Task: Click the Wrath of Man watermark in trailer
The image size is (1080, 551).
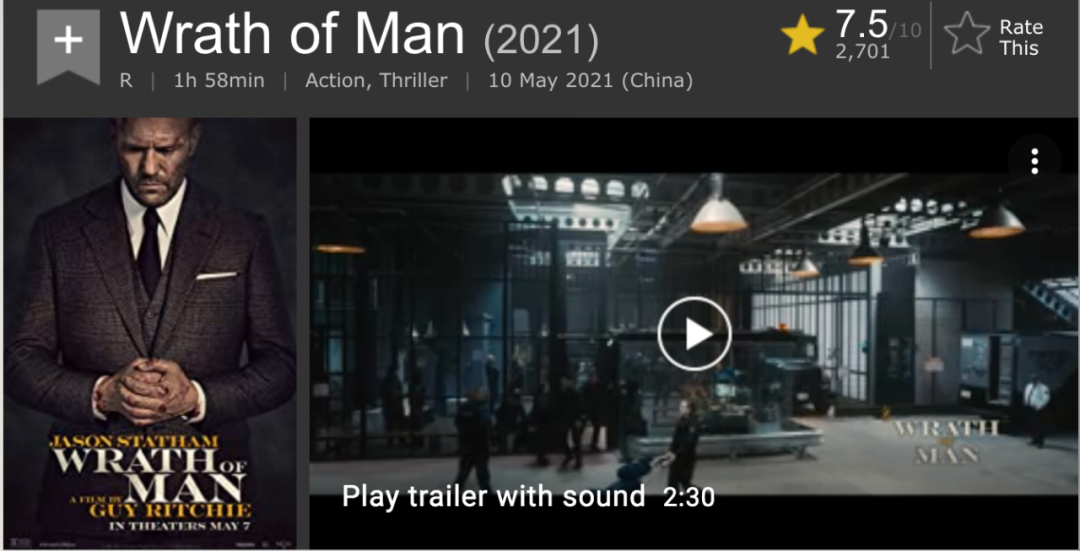Action: [x=947, y=441]
